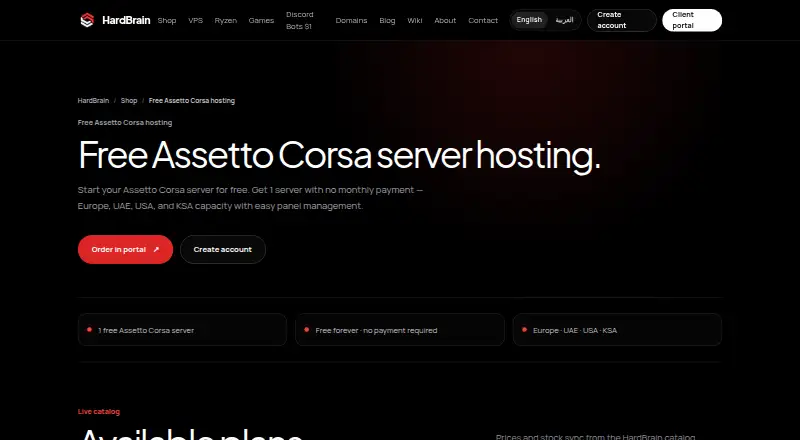Click the HardBrain brand name
Viewport: 800px width, 440px height.
(126, 20)
